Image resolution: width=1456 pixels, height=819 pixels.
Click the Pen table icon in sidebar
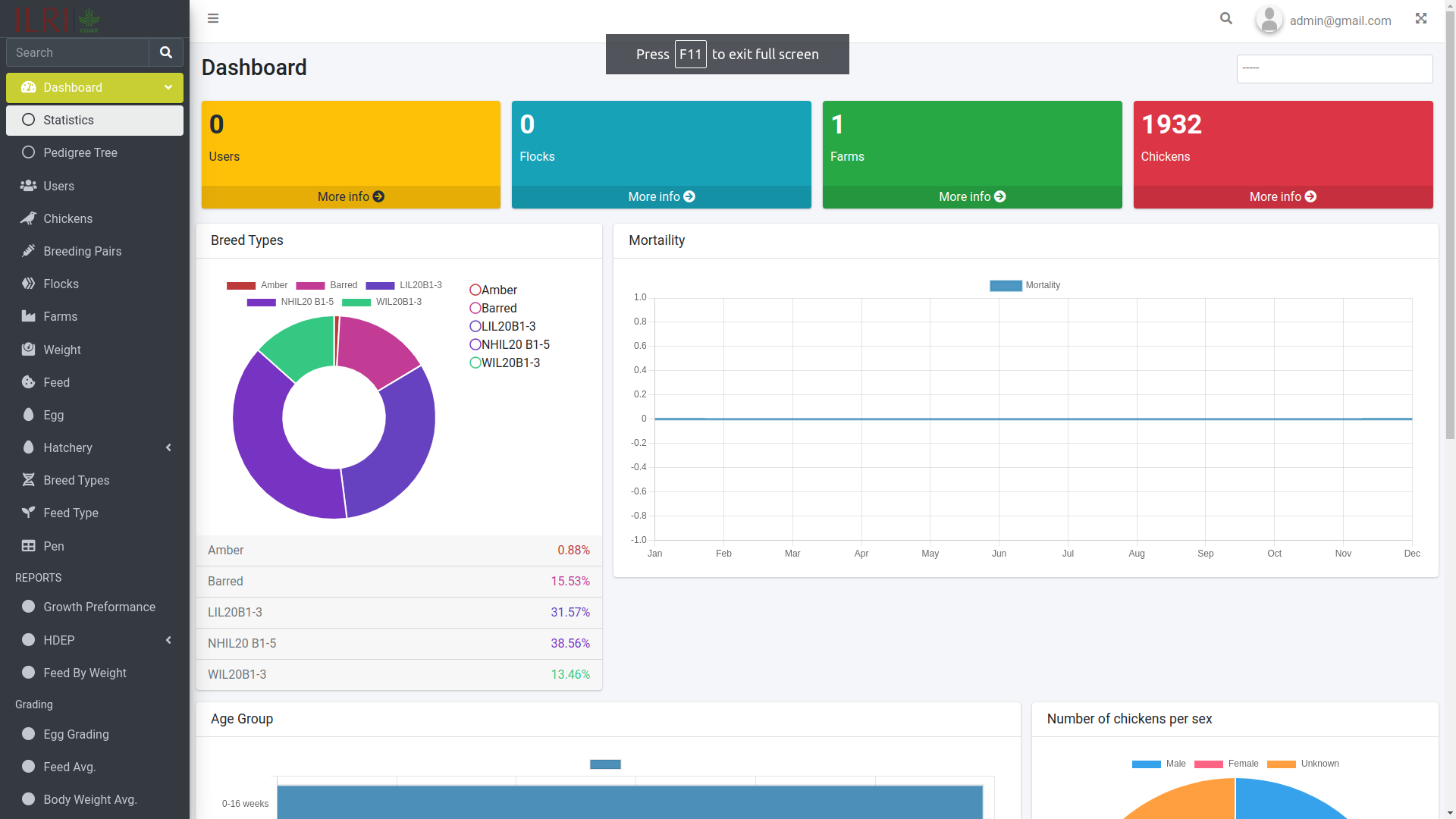click(29, 546)
